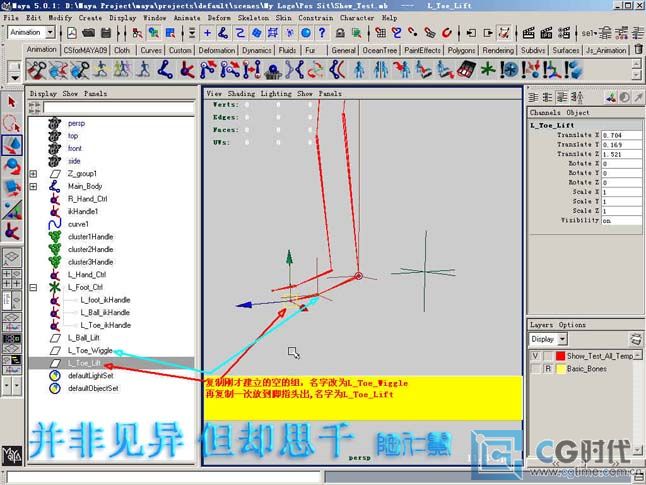The image size is (646, 485).
Task: Select the Joint tool shelf icon
Action: [x=166, y=69]
